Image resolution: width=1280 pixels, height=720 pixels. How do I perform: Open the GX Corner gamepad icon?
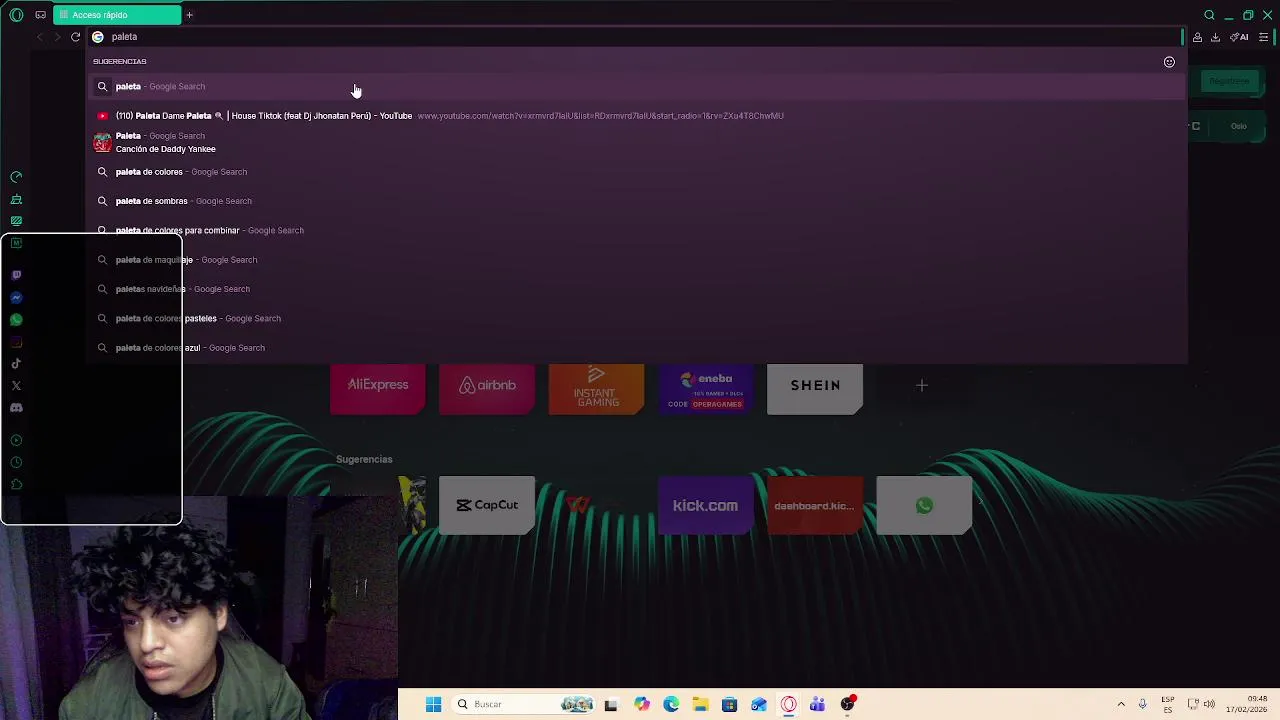point(40,15)
